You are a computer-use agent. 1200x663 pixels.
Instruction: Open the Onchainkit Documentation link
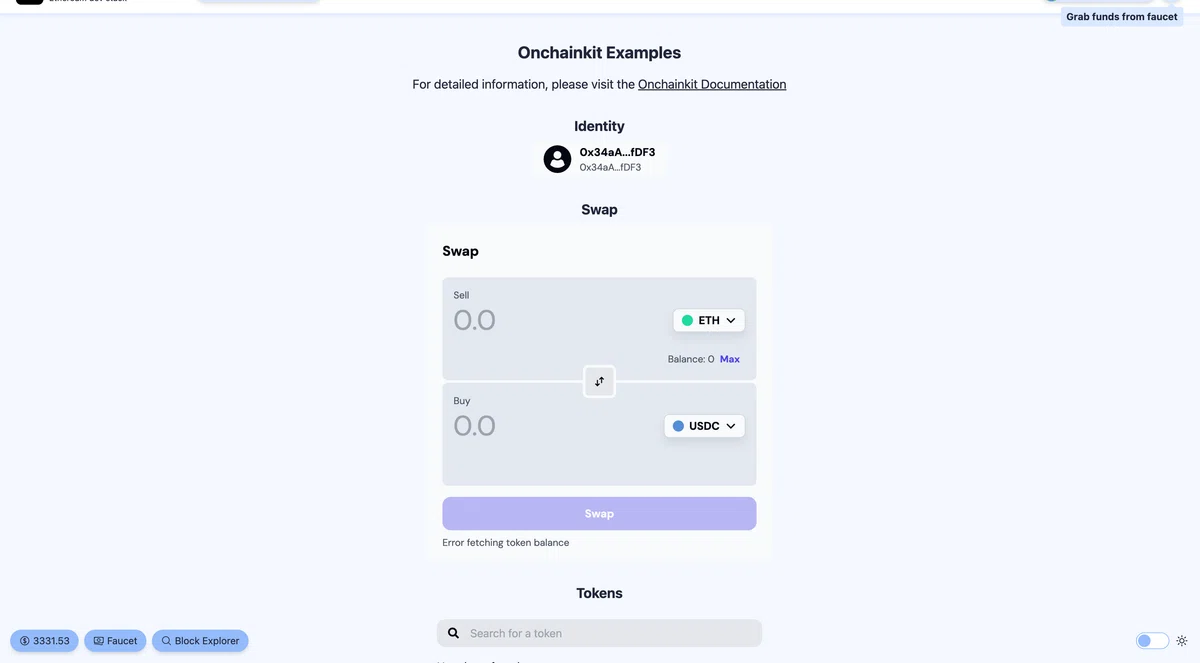pyautogui.click(x=712, y=84)
